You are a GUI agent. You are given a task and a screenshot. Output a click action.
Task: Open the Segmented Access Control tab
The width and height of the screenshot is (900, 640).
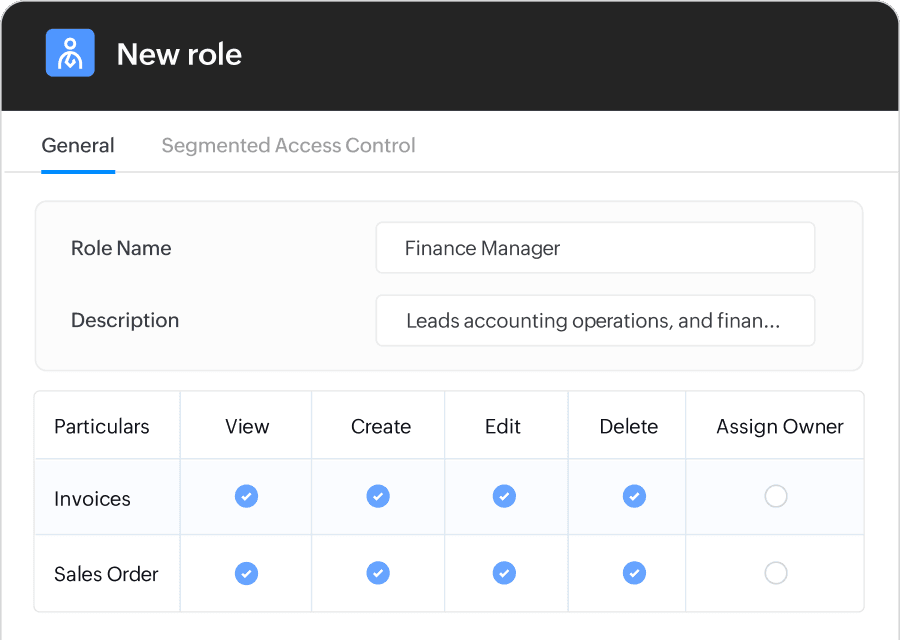tap(288, 146)
